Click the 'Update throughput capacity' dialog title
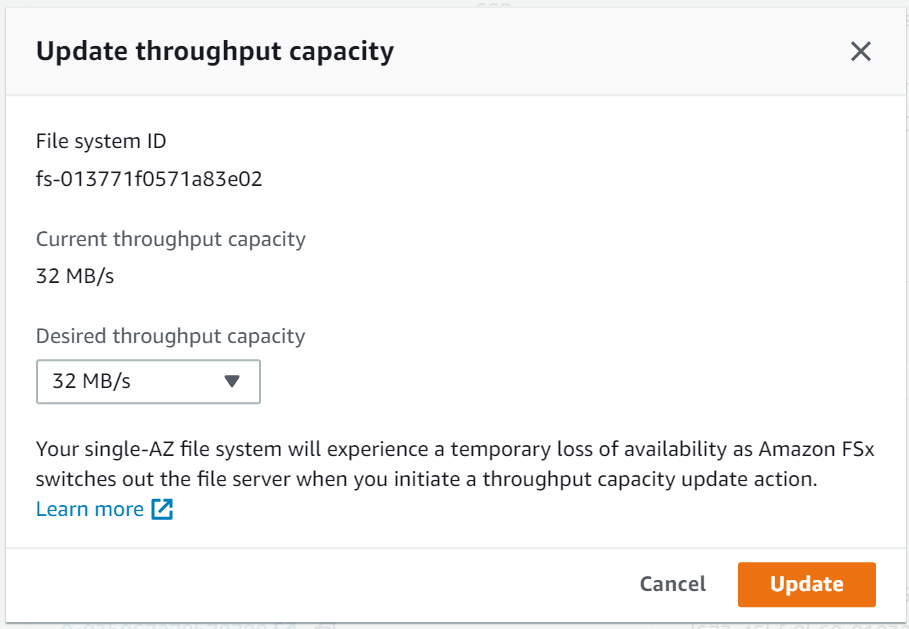 (215, 52)
